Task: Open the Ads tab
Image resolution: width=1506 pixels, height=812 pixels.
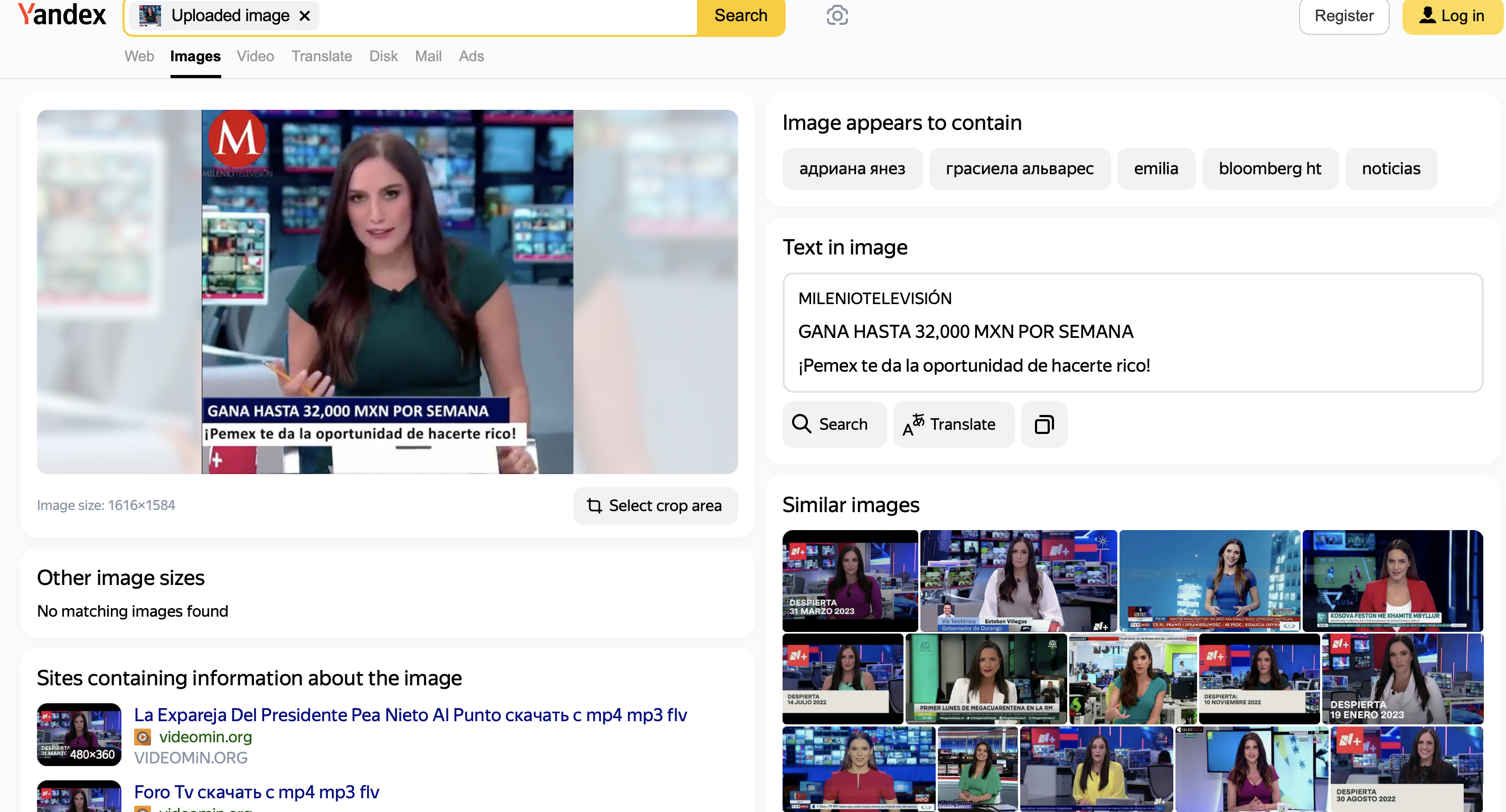Action: pos(471,56)
